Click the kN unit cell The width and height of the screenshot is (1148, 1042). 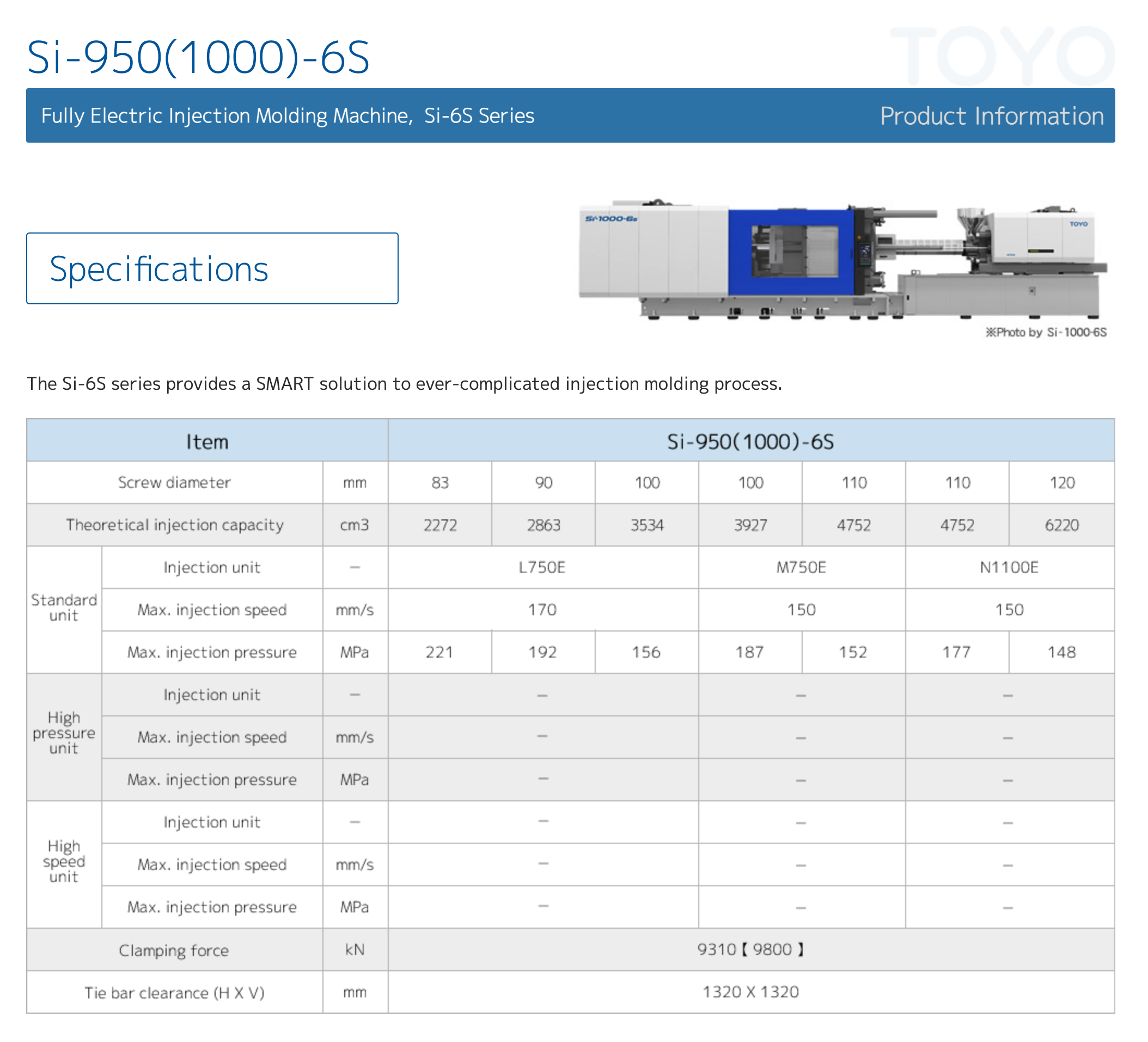(x=355, y=949)
